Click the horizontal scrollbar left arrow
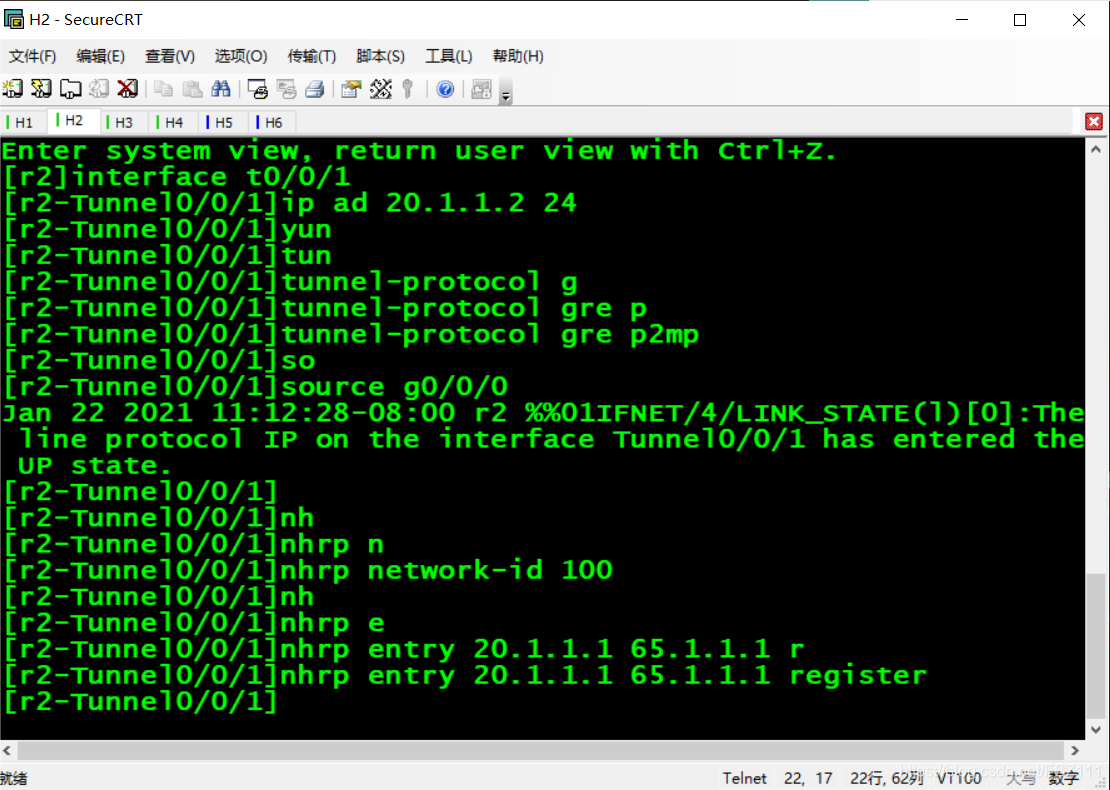The width and height of the screenshot is (1110, 790). pos(7,750)
